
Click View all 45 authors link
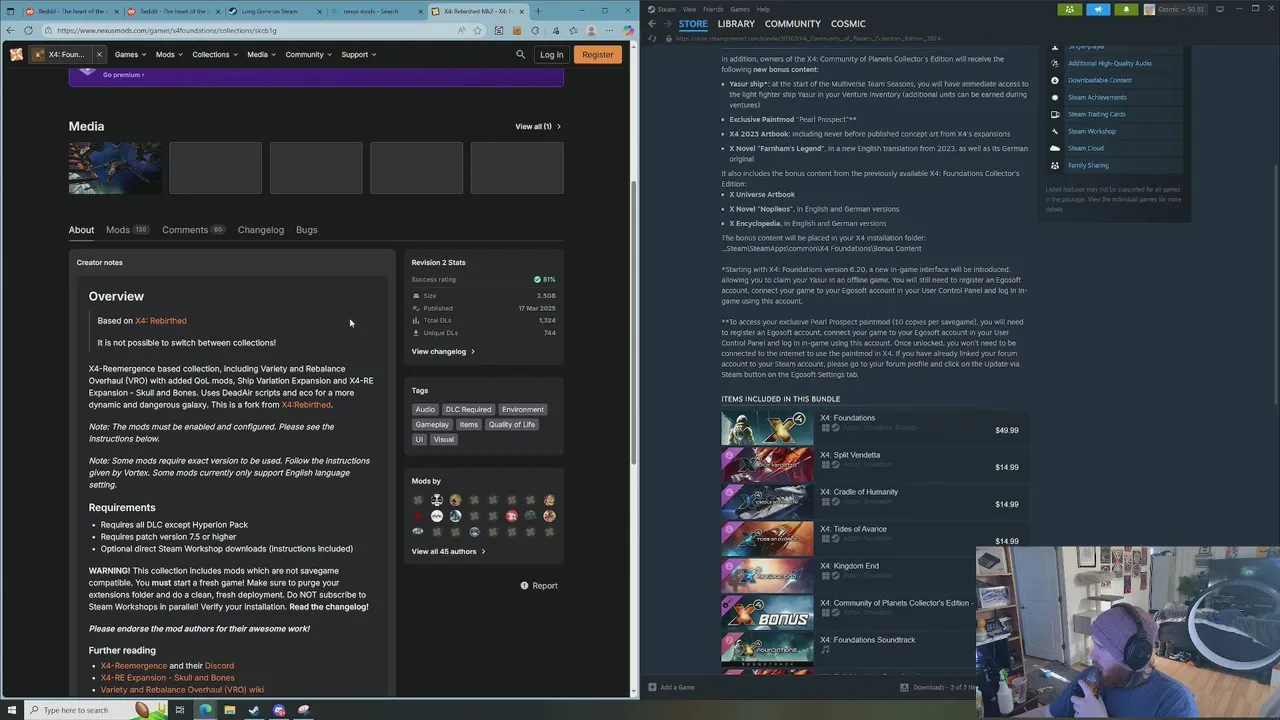pyautogui.click(x=448, y=551)
